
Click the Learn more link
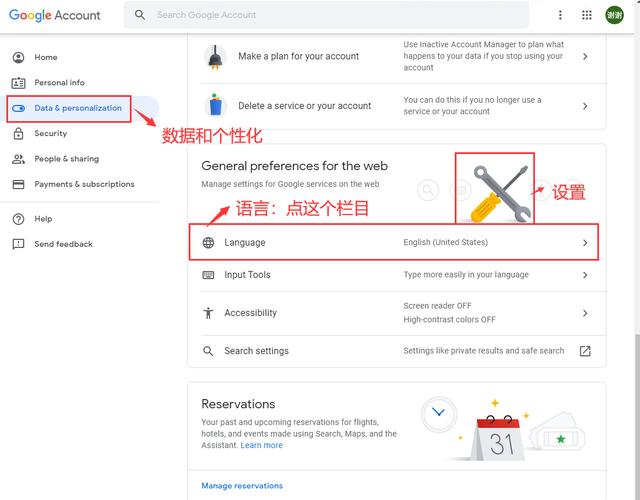261,445
